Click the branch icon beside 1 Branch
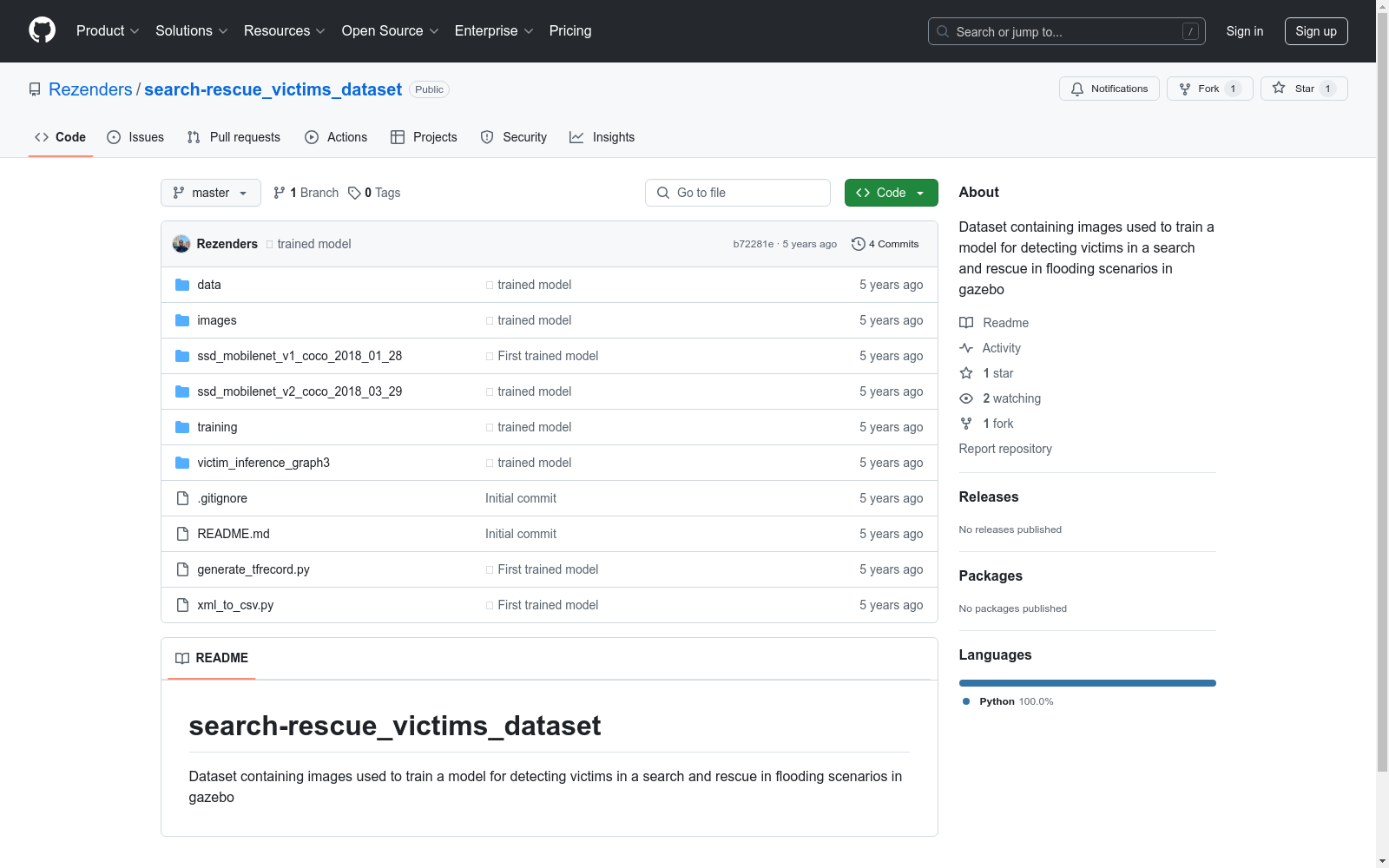Screen dimensions: 1389x868 tap(280, 193)
